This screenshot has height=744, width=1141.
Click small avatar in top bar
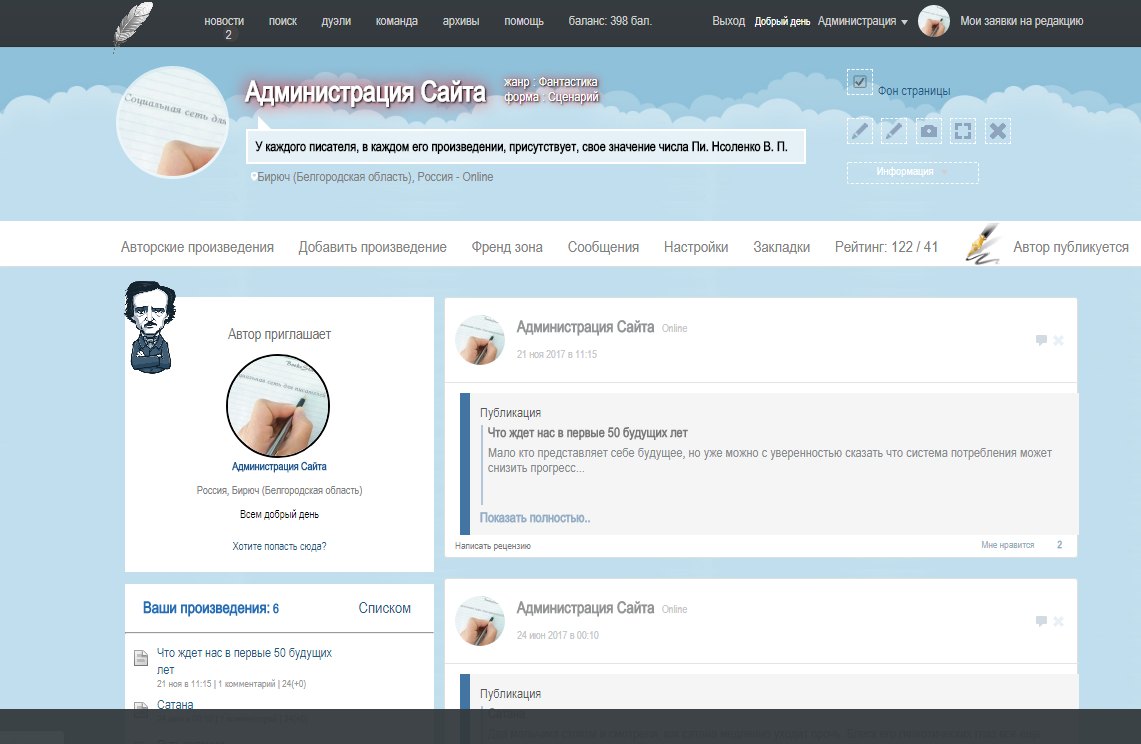click(x=934, y=21)
